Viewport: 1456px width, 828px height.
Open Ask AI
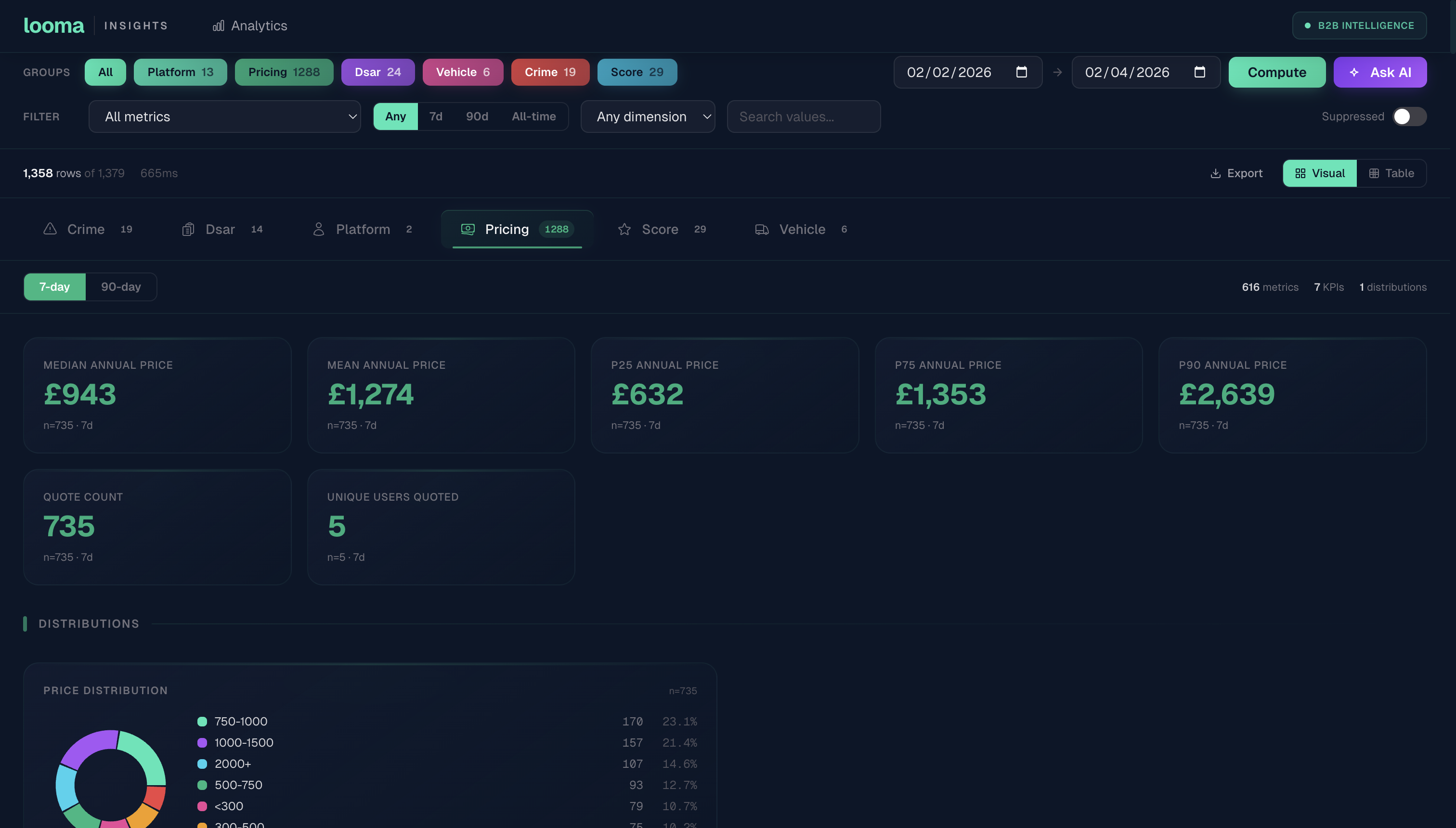(x=1380, y=72)
